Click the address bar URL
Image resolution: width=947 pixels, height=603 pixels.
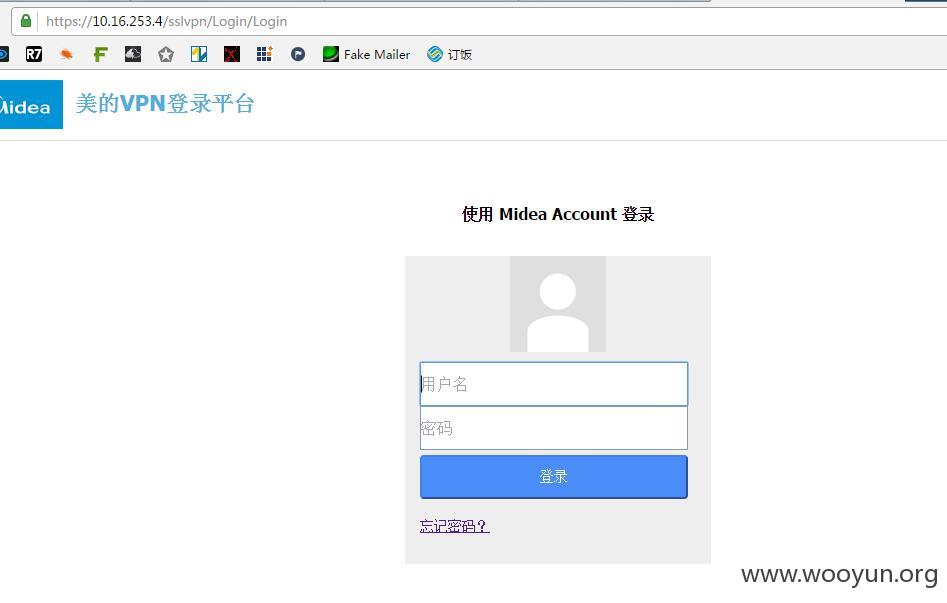(167, 21)
